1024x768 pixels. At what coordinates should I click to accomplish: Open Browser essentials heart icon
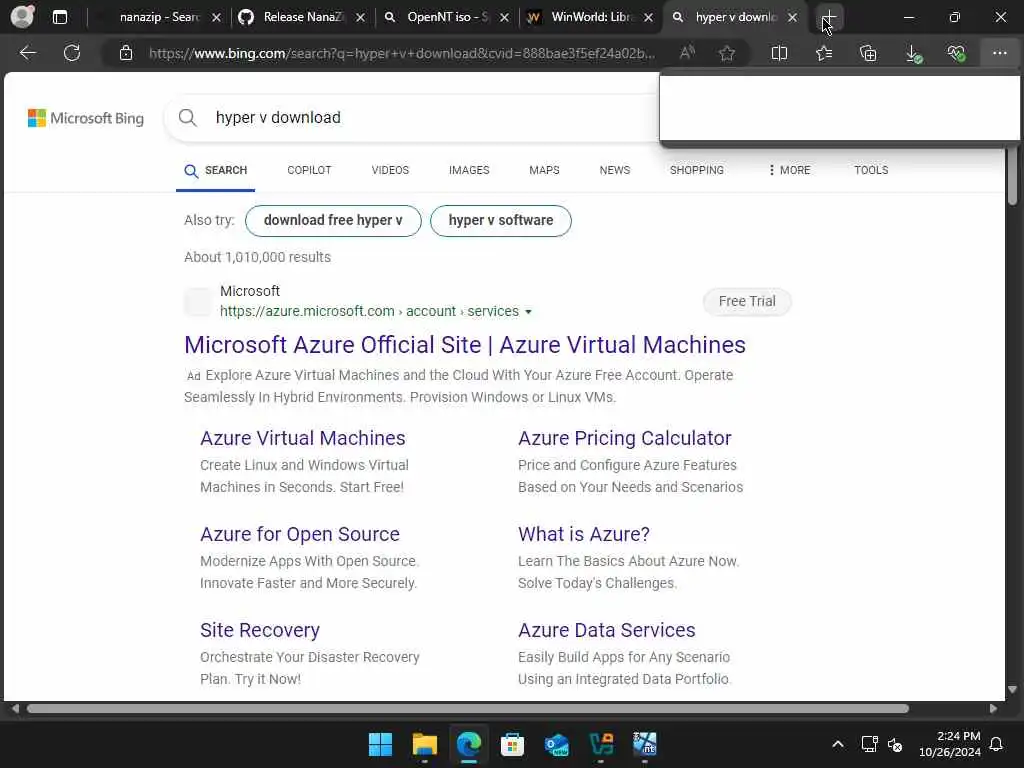956,53
